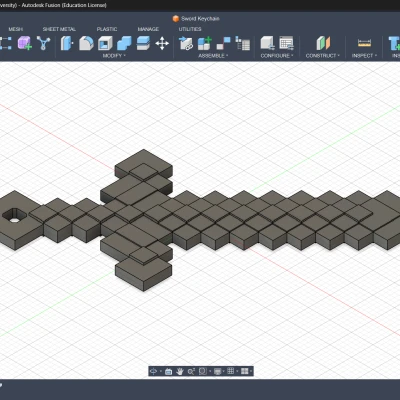Expand the MODIFY dropdown
The width and height of the screenshot is (400, 400).
coord(114,56)
